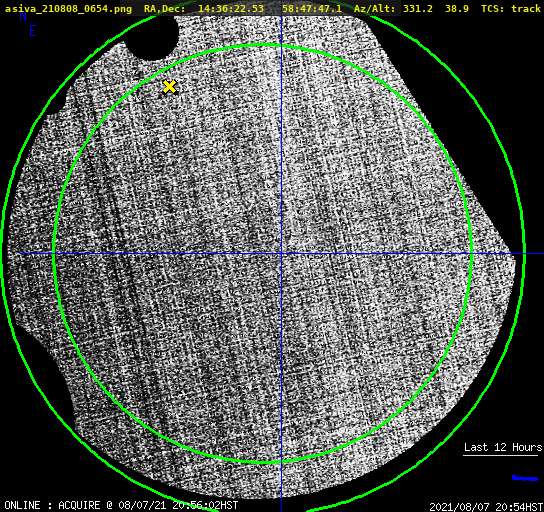
Task: Click the Dec value 58:47:47.1
Action: coord(312,8)
